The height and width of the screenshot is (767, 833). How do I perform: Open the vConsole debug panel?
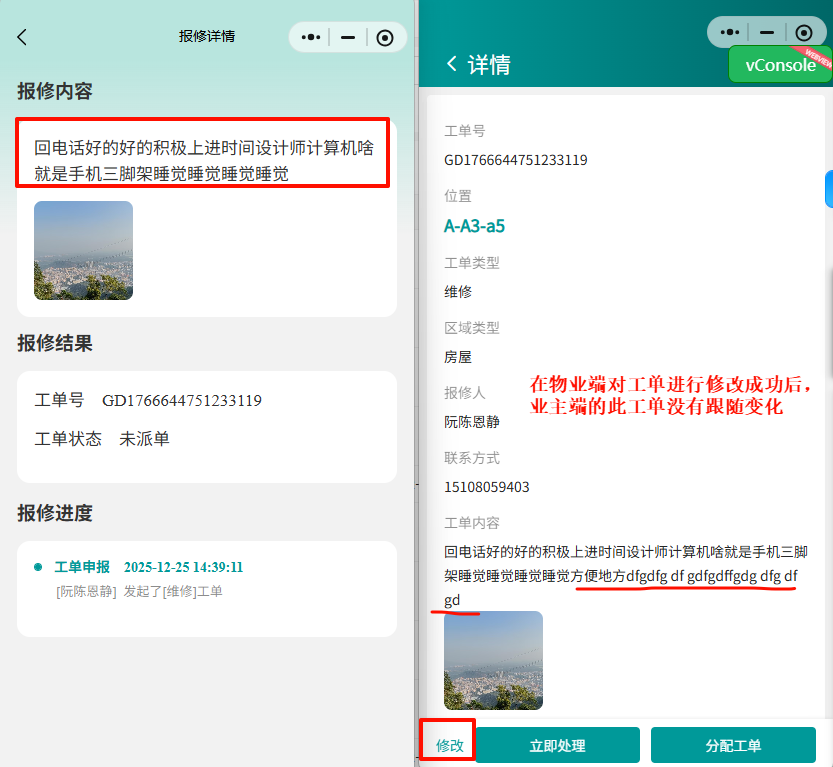pyautogui.click(x=780, y=65)
